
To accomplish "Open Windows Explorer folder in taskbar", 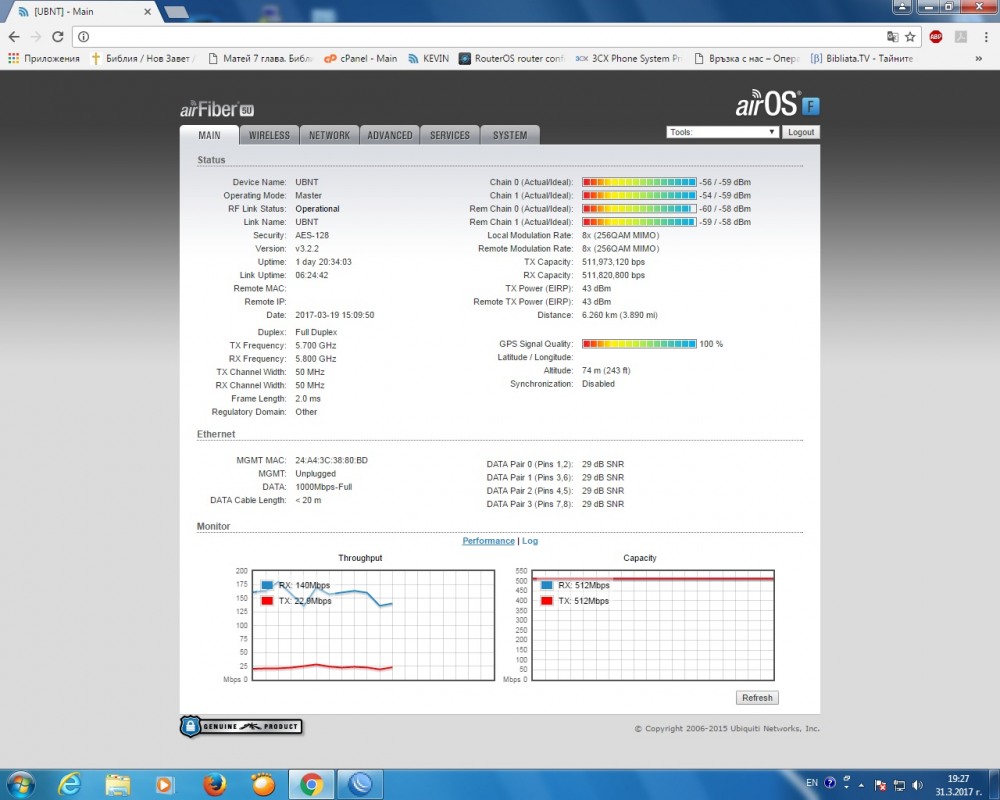I will (118, 784).
